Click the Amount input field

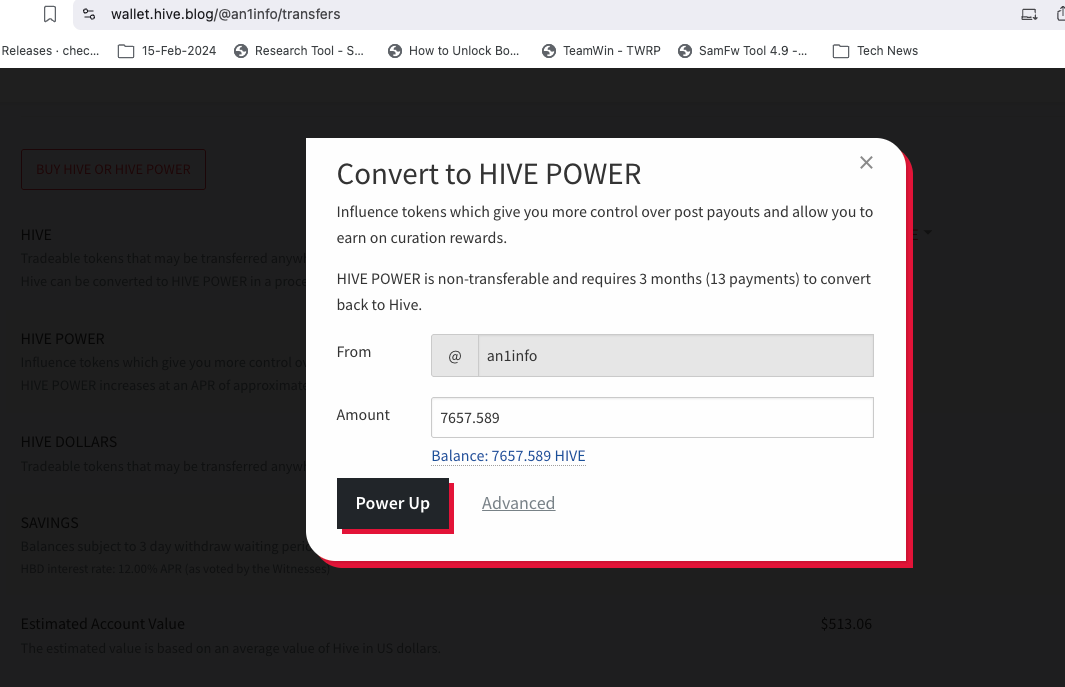652,417
